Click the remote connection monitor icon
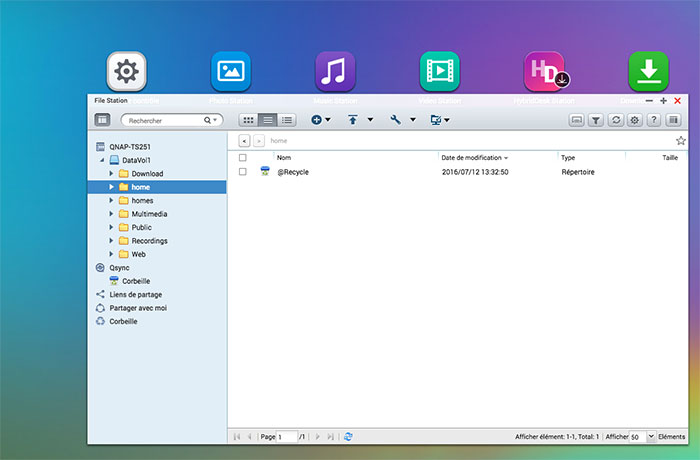This screenshot has height=460, width=700. pyautogui.click(x=436, y=120)
